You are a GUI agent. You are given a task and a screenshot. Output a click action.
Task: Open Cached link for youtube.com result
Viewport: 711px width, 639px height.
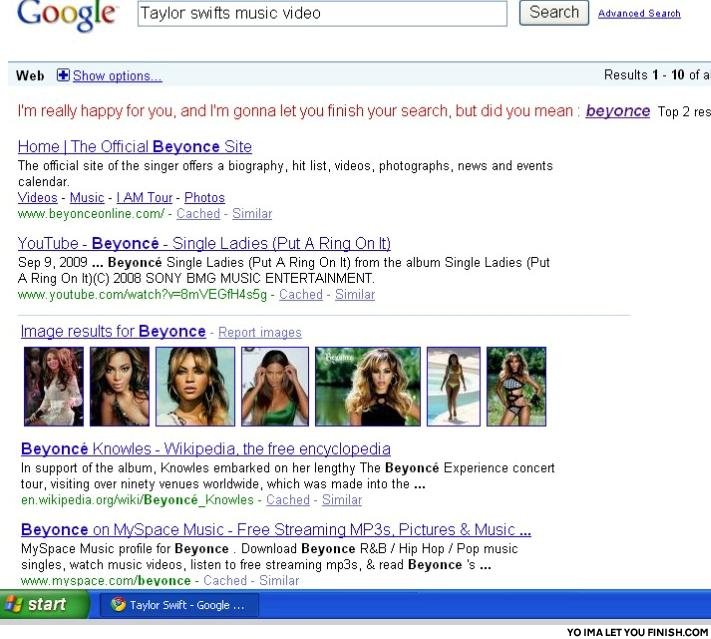[301, 295]
